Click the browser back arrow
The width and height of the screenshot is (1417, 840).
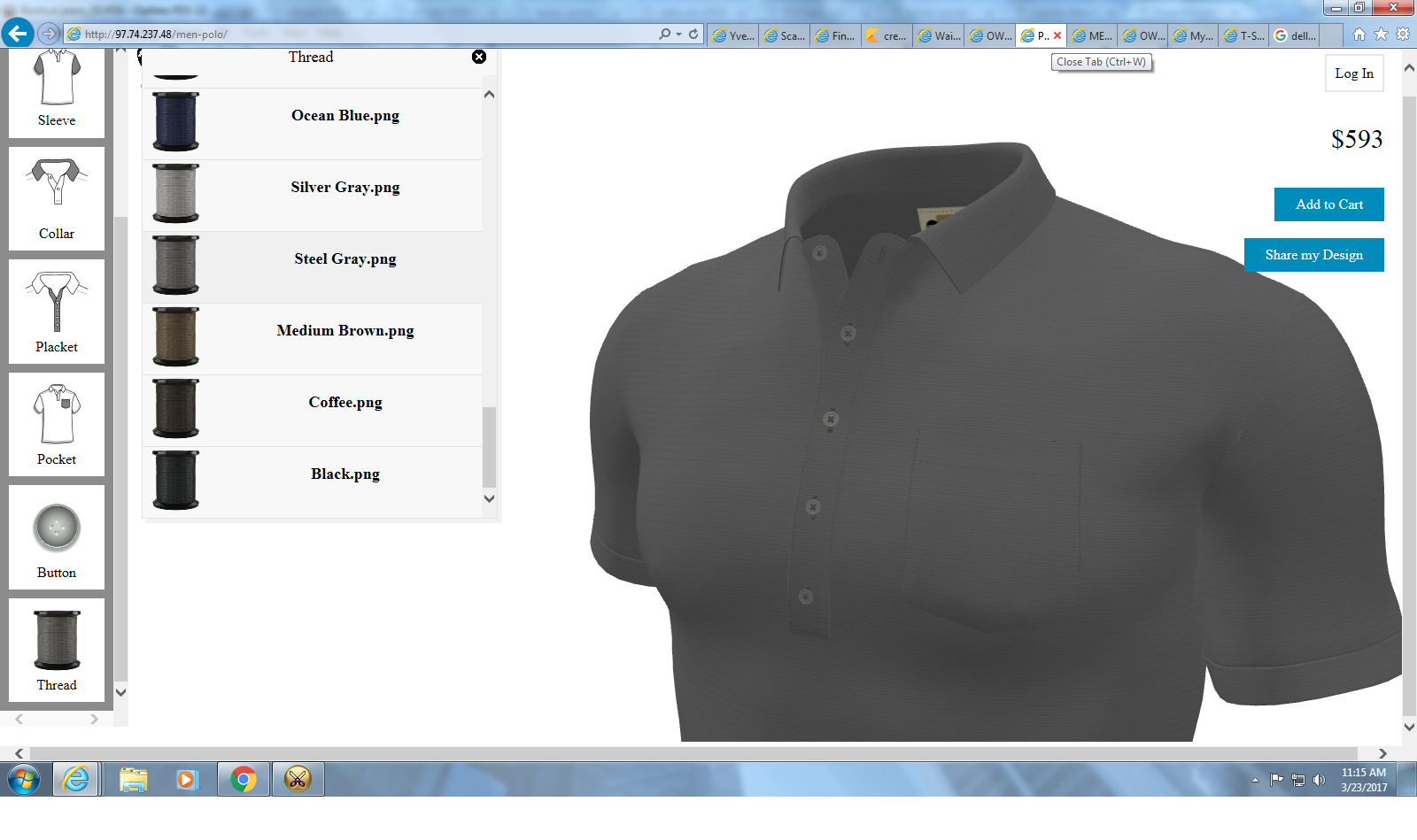pos(17,34)
